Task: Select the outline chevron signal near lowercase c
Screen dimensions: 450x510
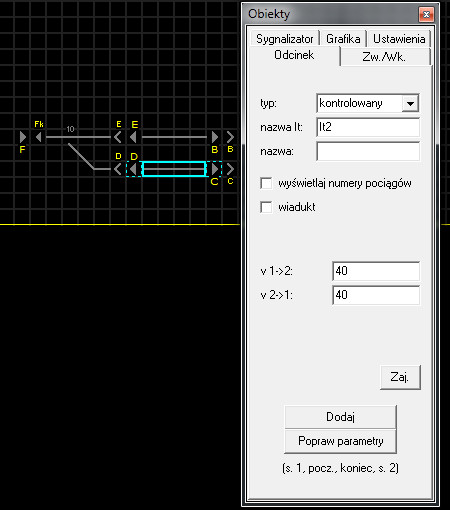Action: 230,169
